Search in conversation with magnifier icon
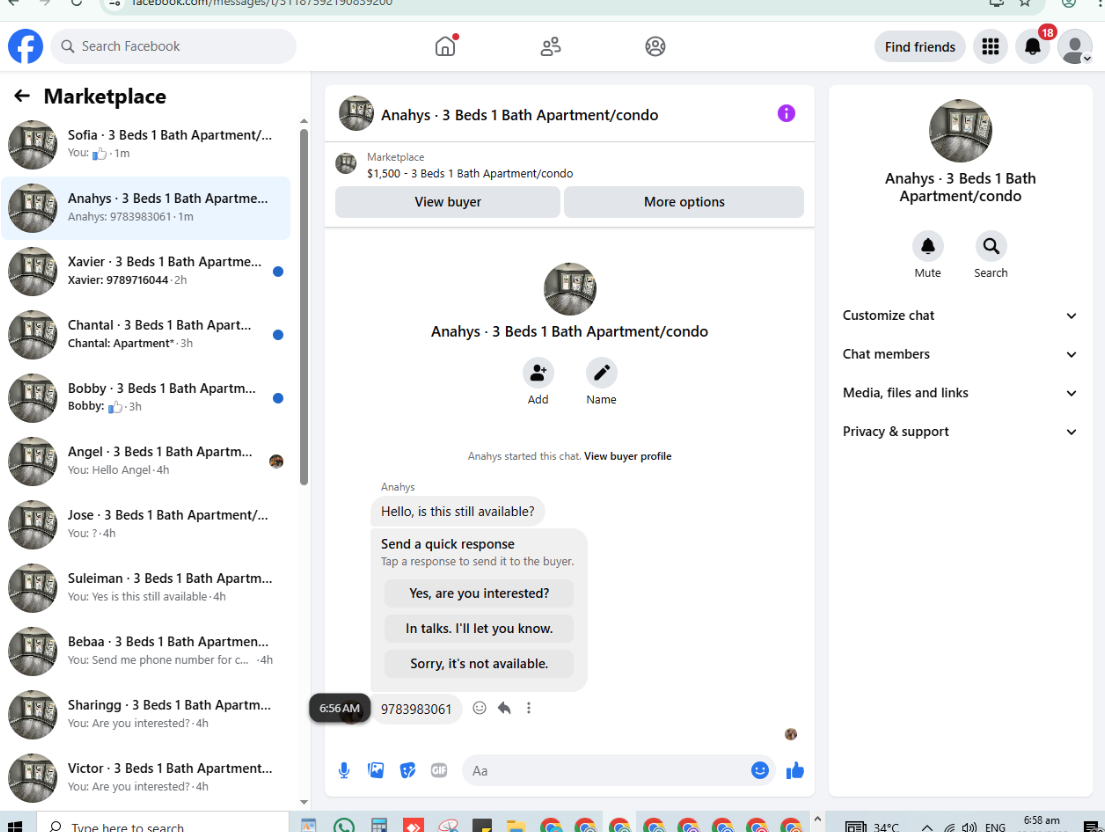Viewport: 1105px width, 832px height. pos(991,247)
